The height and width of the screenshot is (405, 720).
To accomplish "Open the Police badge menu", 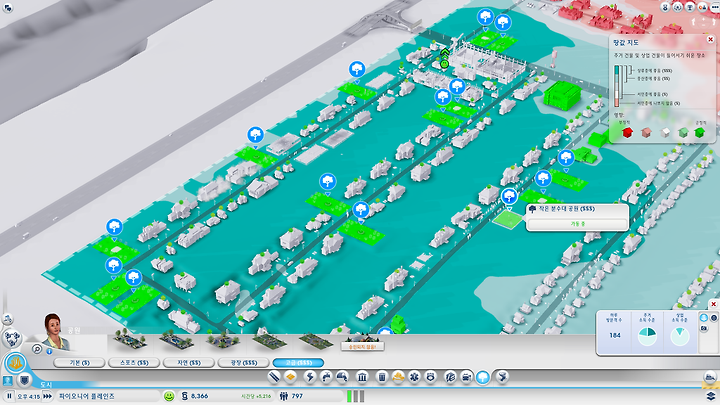I will coord(430,377).
